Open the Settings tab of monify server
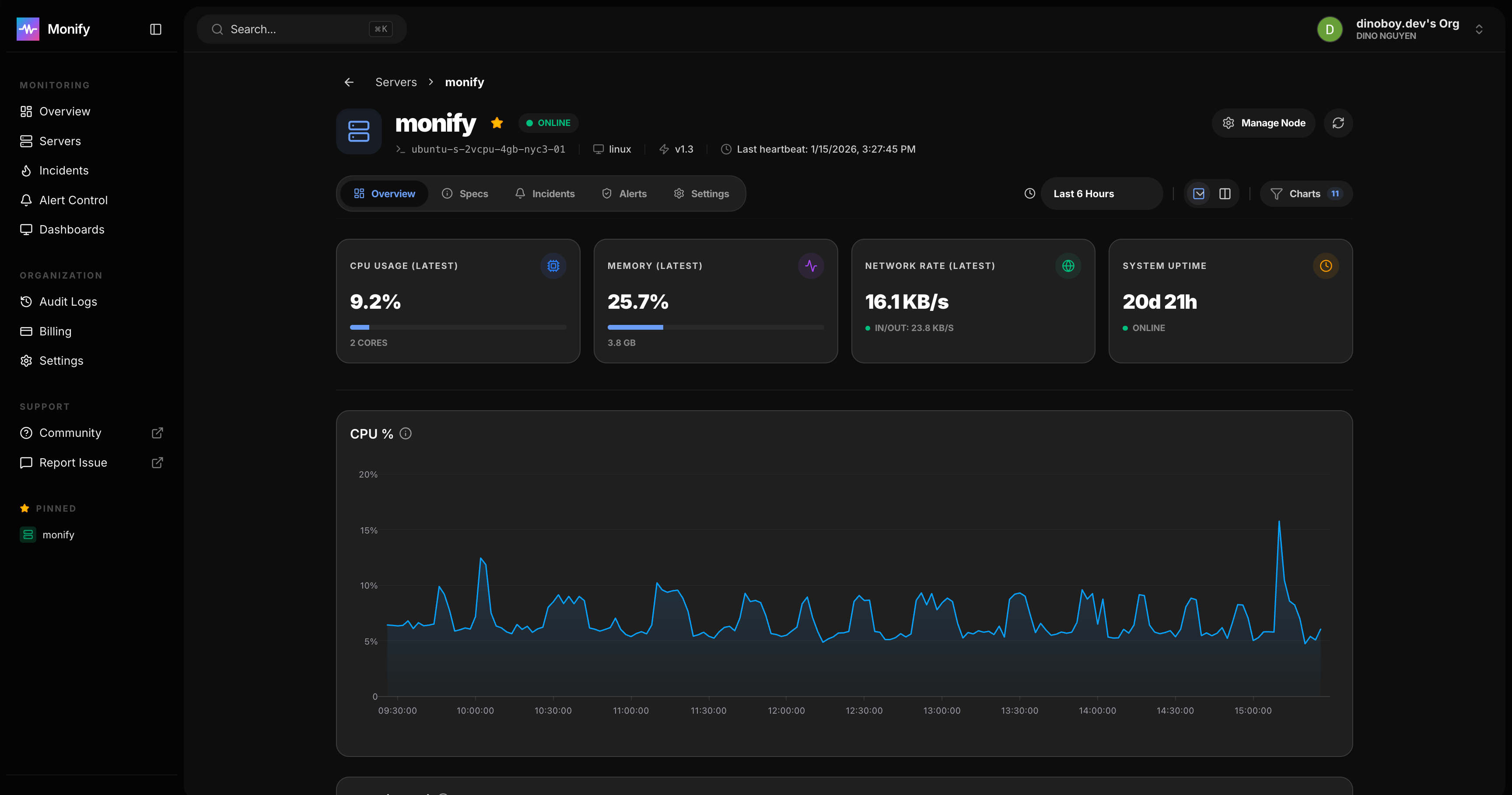Viewport: 1512px width, 795px height. (701, 193)
